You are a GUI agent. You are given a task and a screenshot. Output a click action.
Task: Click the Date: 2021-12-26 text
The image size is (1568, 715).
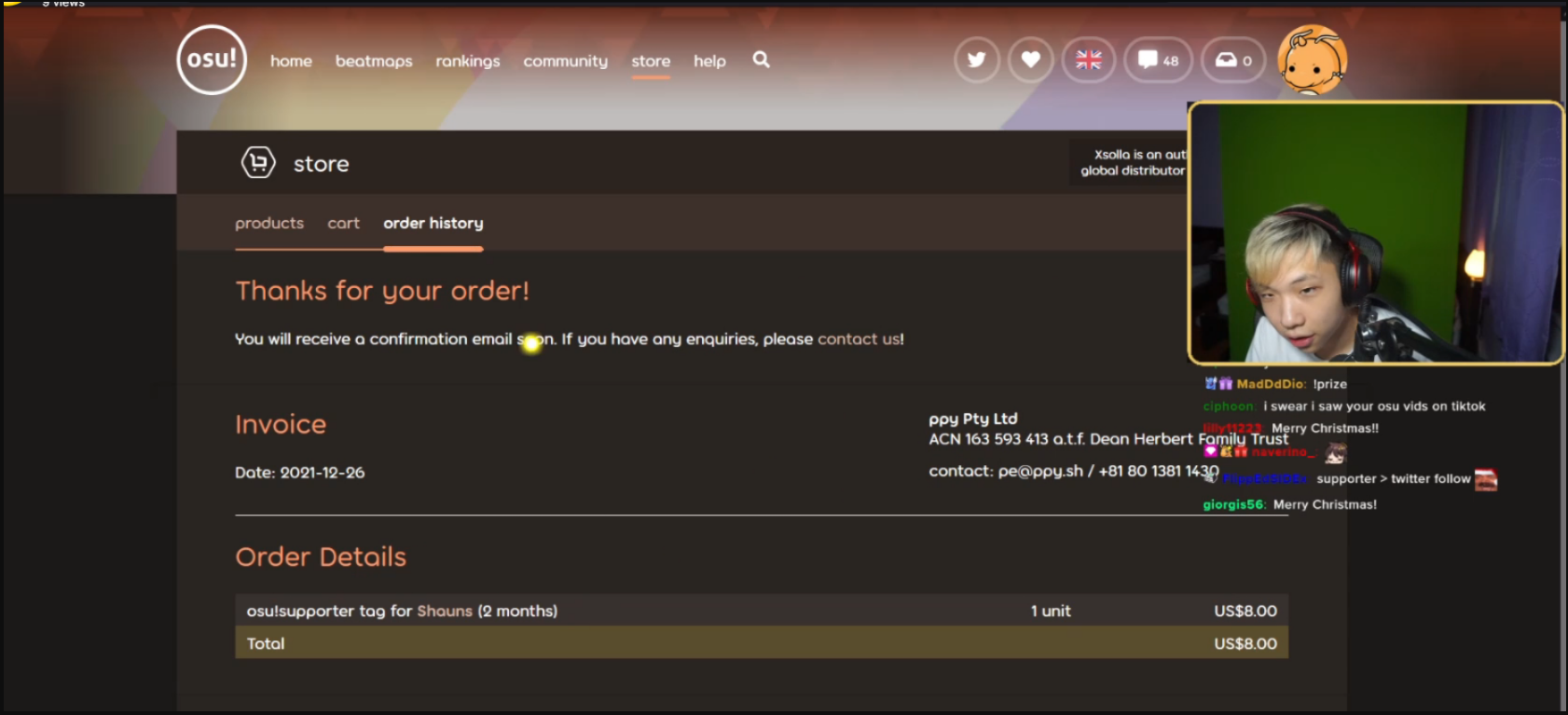point(300,473)
